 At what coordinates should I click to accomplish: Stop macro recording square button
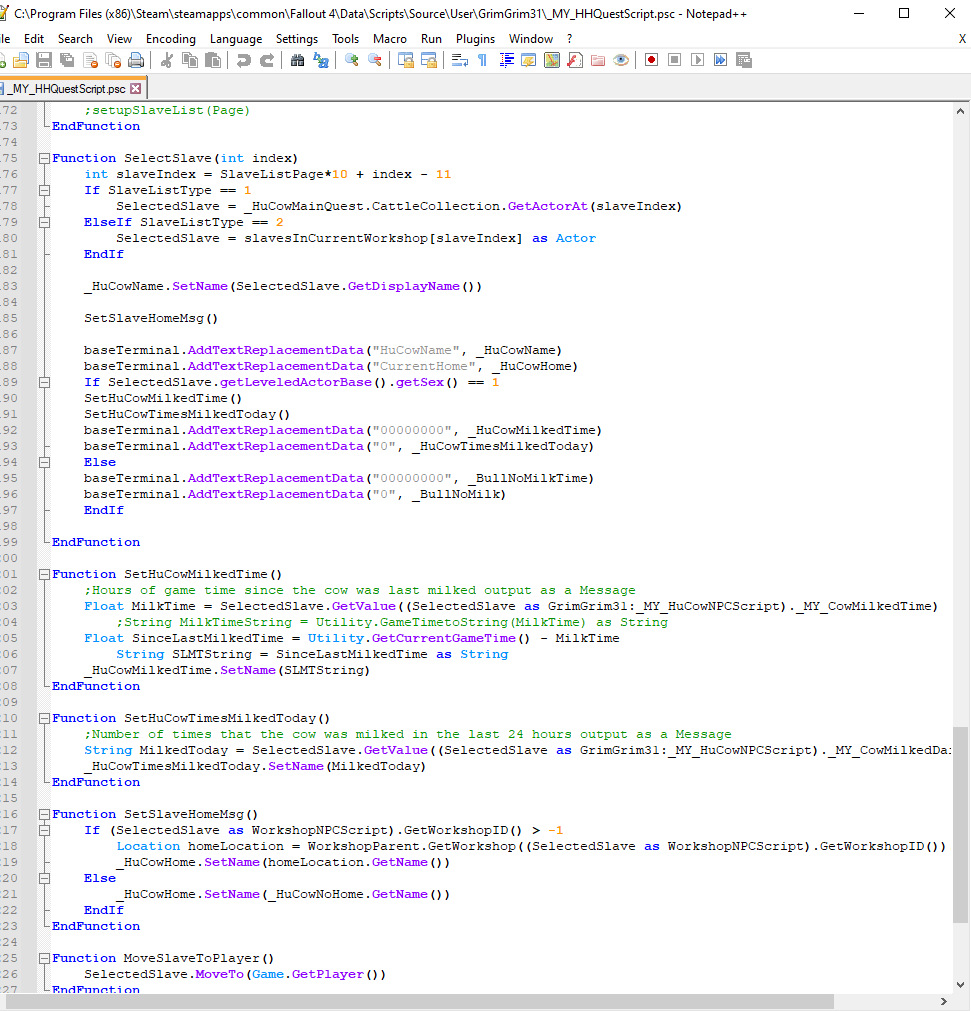click(674, 61)
